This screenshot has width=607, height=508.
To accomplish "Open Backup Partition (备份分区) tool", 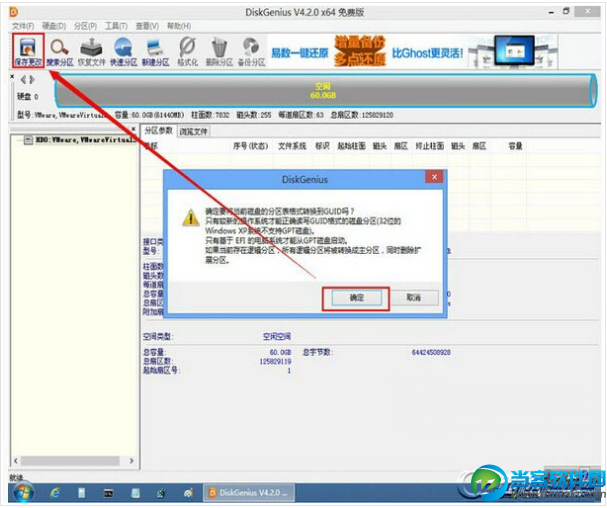I will click(251, 52).
